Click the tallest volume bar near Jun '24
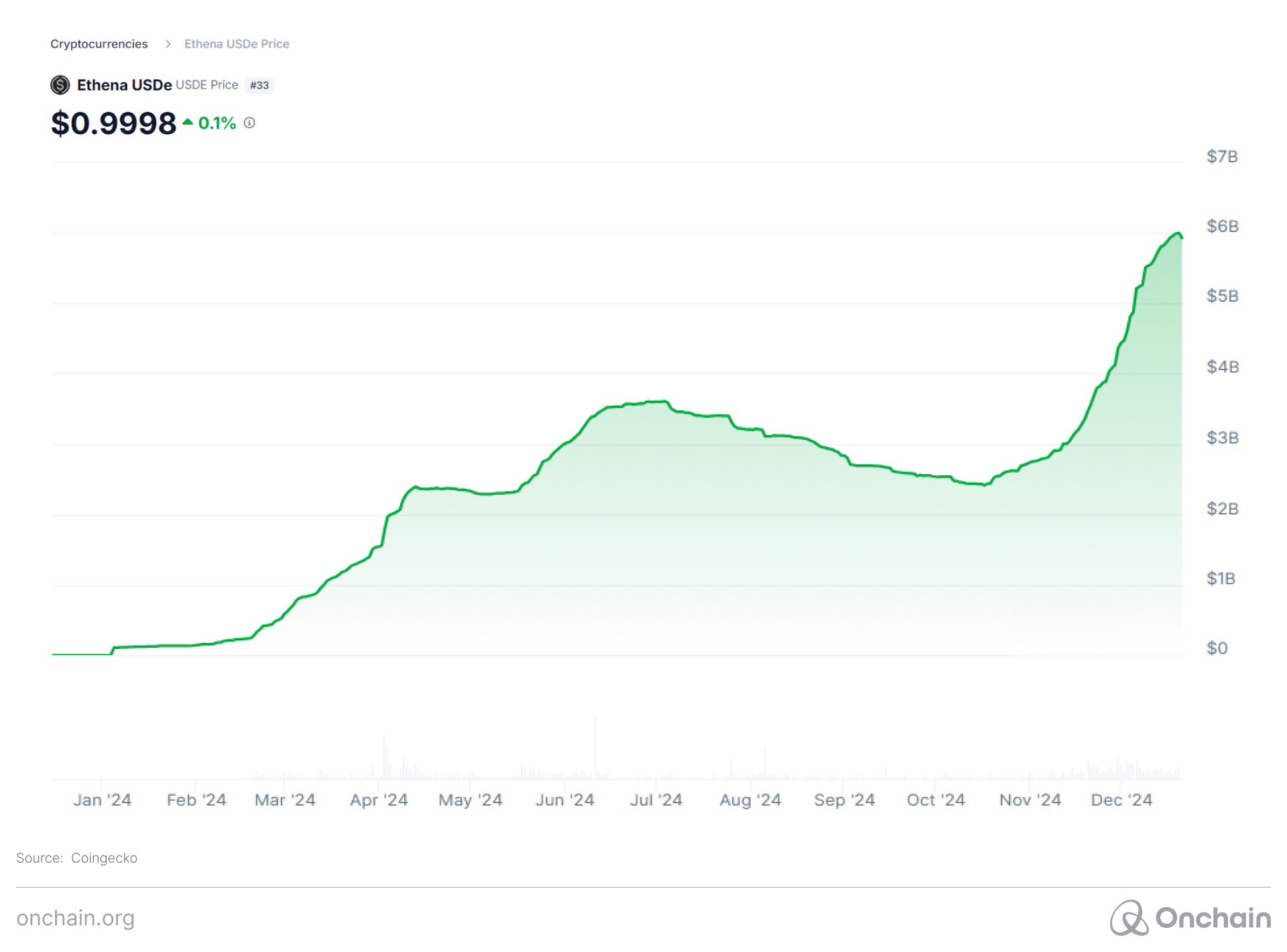This screenshot has height=952, width=1287. pos(595,748)
